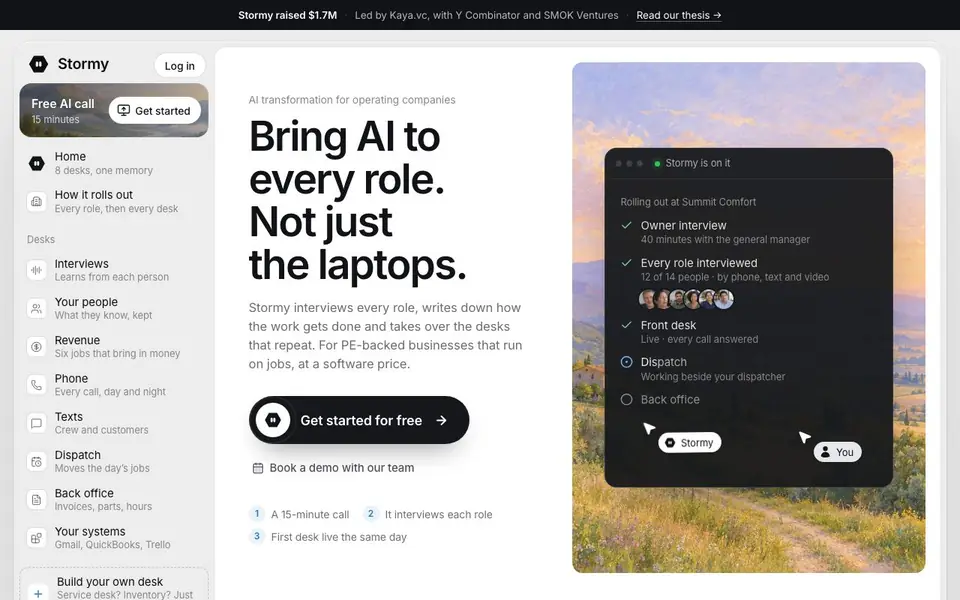Viewport: 960px width, 600px height.
Task: Click step 2 It interviews each role
Action: coord(428,514)
